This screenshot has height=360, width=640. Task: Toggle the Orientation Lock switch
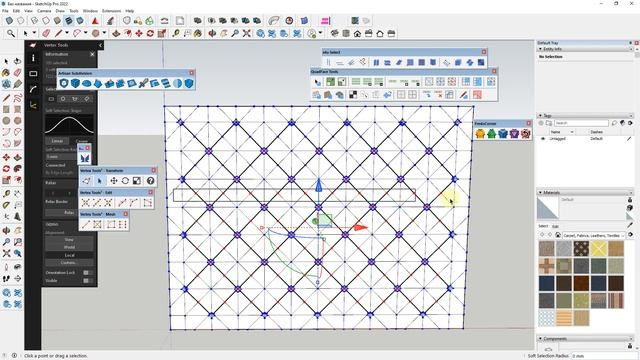[x=87, y=273]
